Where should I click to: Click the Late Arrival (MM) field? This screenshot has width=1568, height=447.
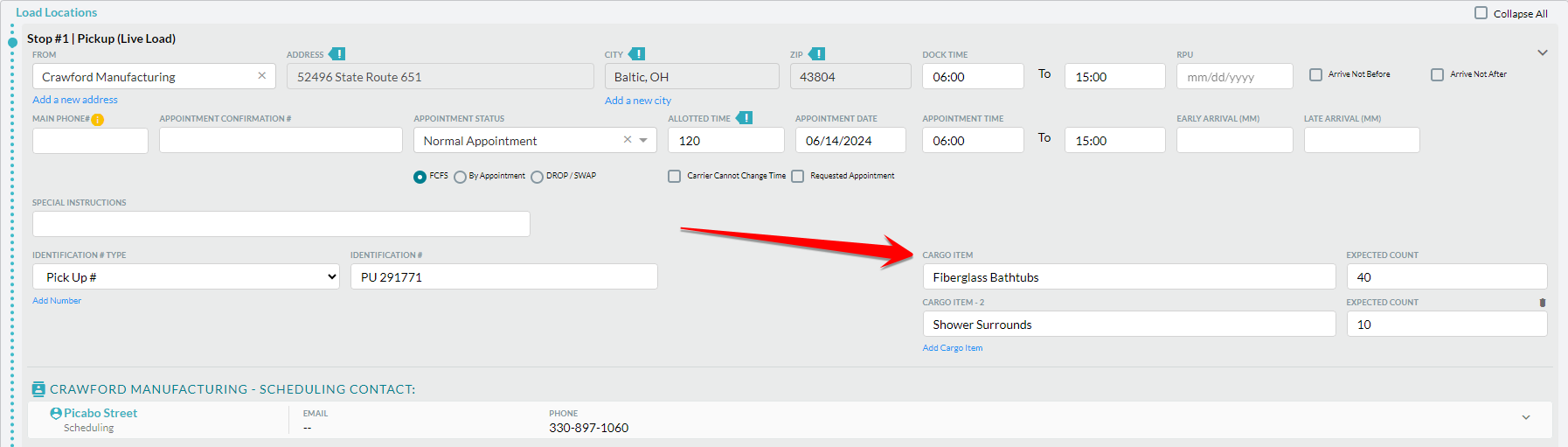[x=1362, y=140]
